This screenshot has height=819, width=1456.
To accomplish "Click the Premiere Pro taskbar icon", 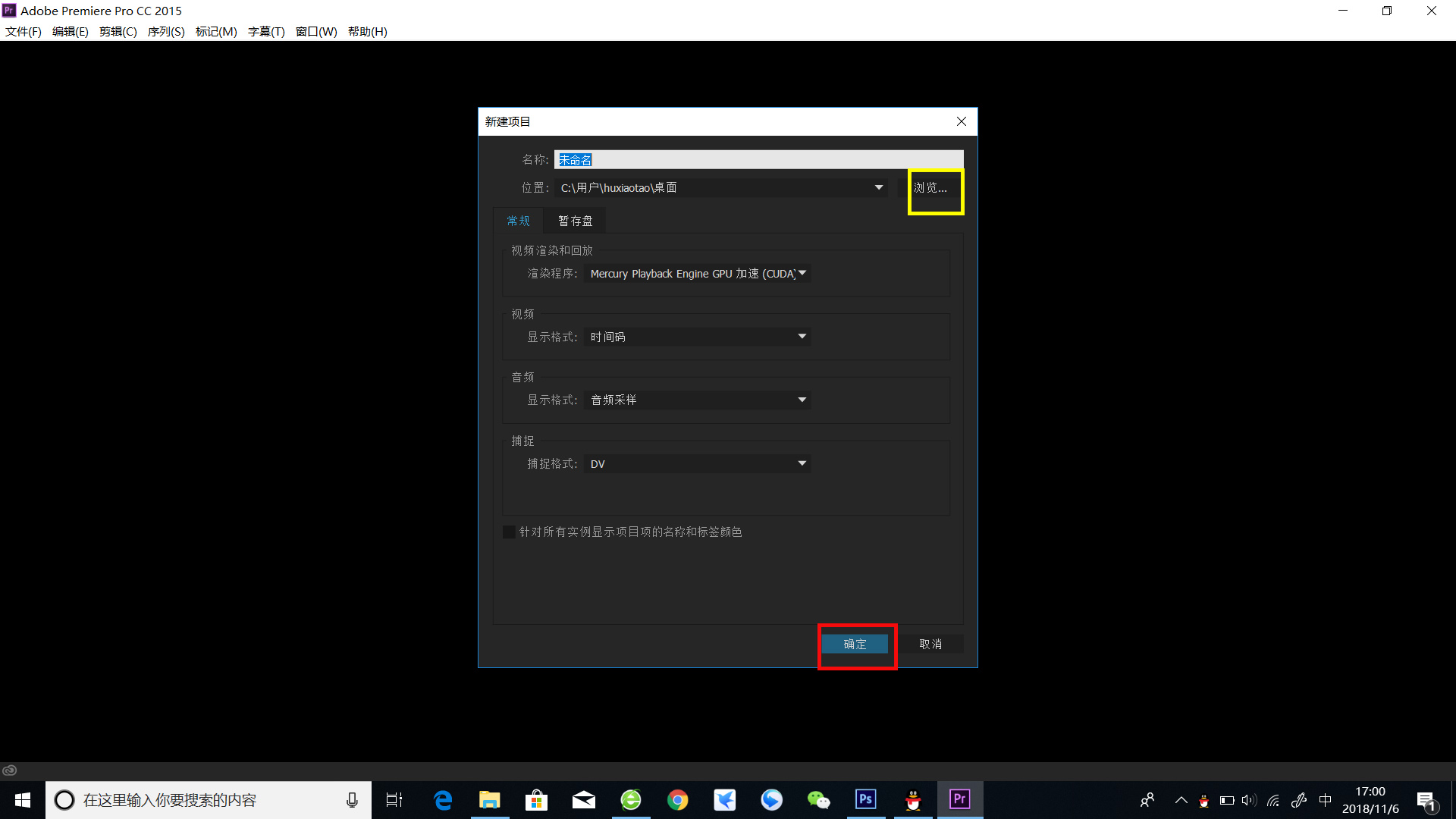I will 960,800.
